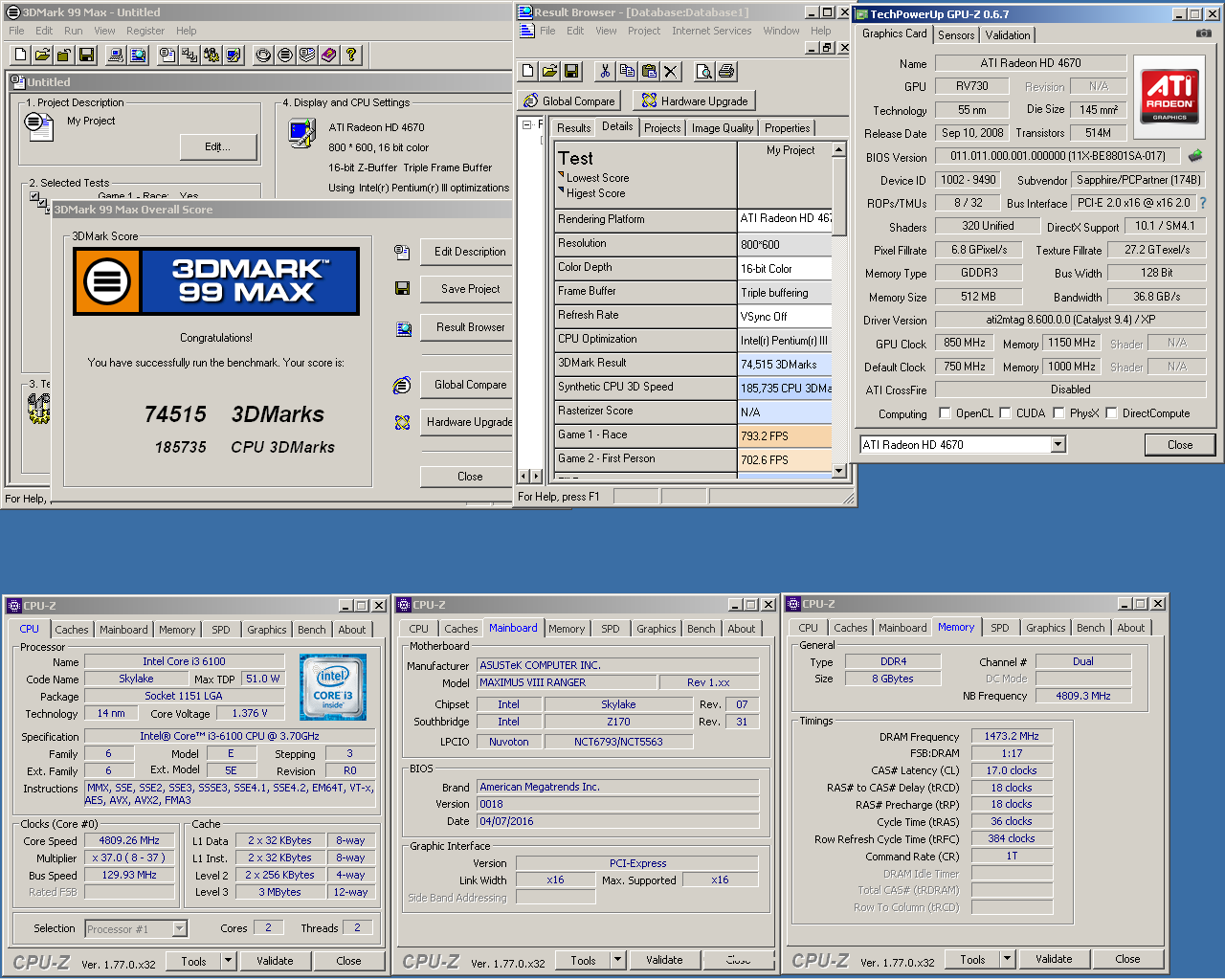Click the printer icon in Result Browser toolbar
The width and height of the screenshot is (1225, 980).
point(726,71)
